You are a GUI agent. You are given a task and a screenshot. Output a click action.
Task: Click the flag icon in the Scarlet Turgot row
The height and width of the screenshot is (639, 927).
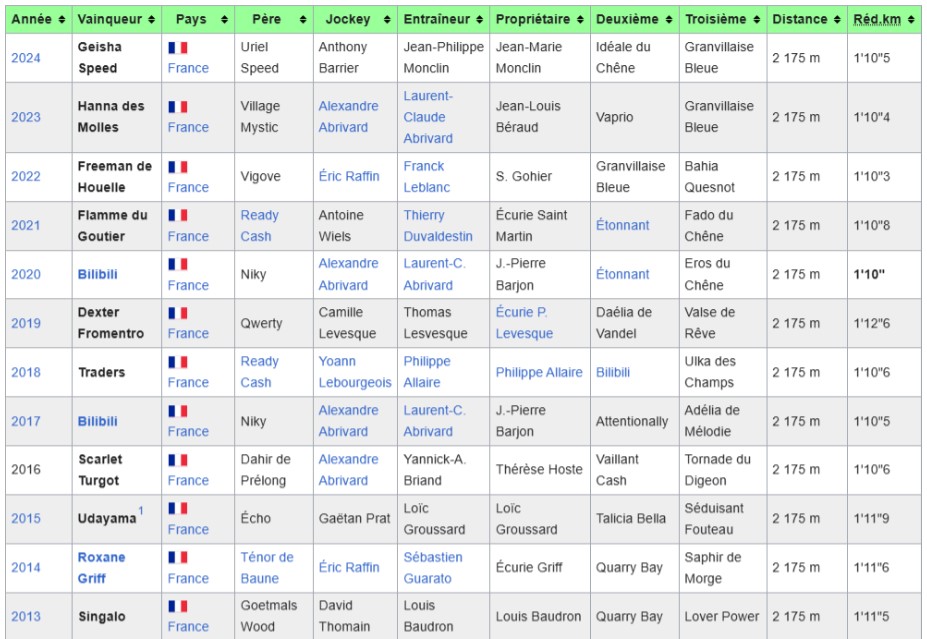(177, 460)
